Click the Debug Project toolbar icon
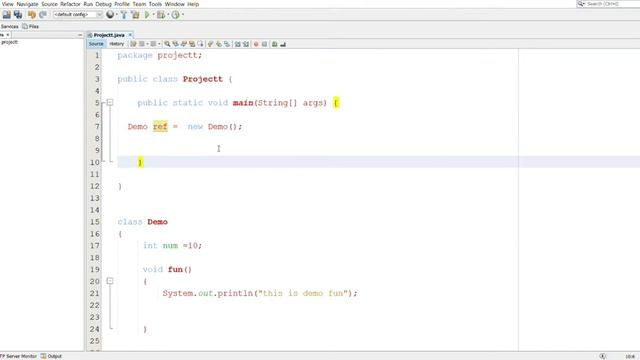The height and width of the screenshot is (360, 640). (x=161, y=15)
